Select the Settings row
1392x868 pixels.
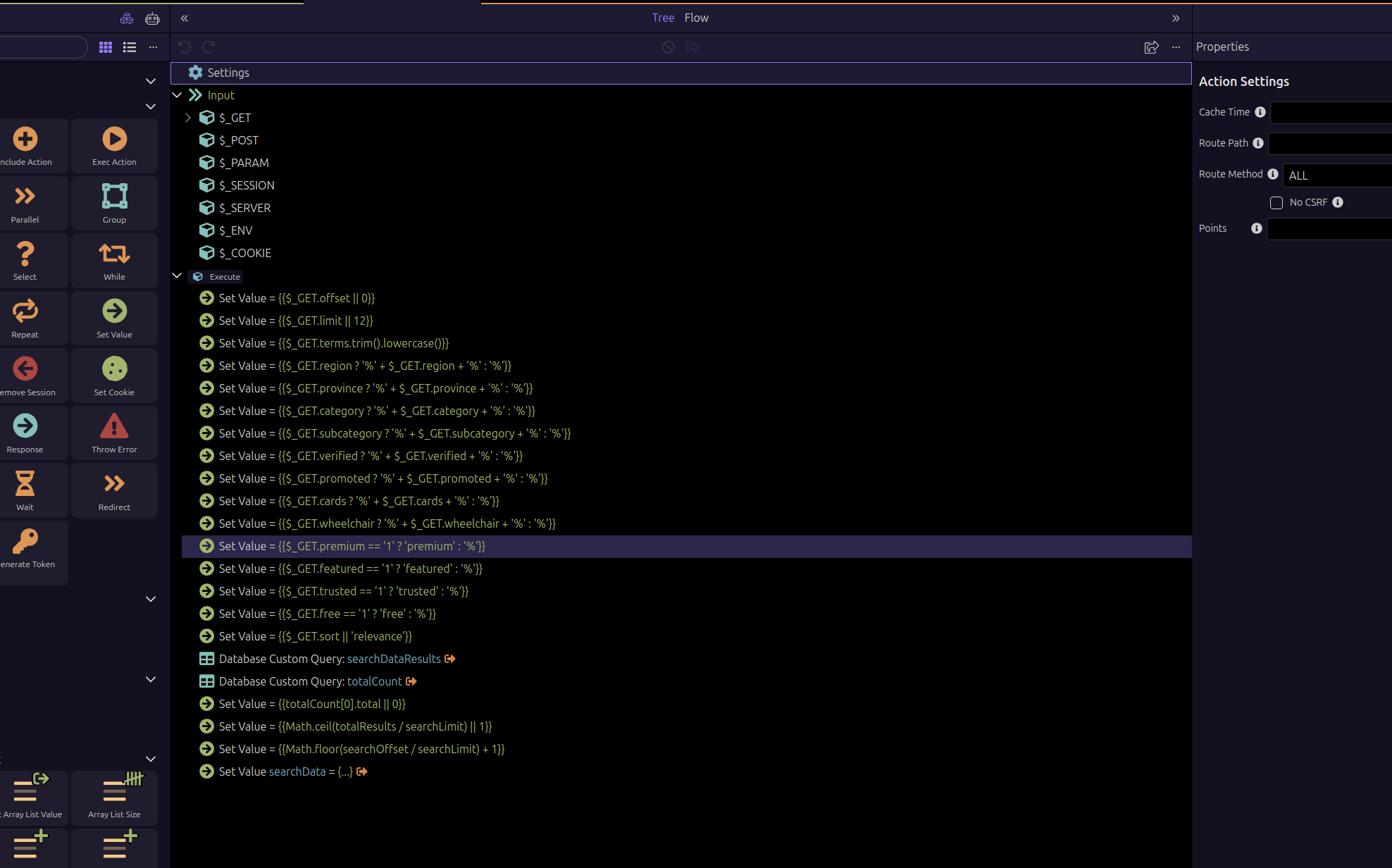(228, 73)
